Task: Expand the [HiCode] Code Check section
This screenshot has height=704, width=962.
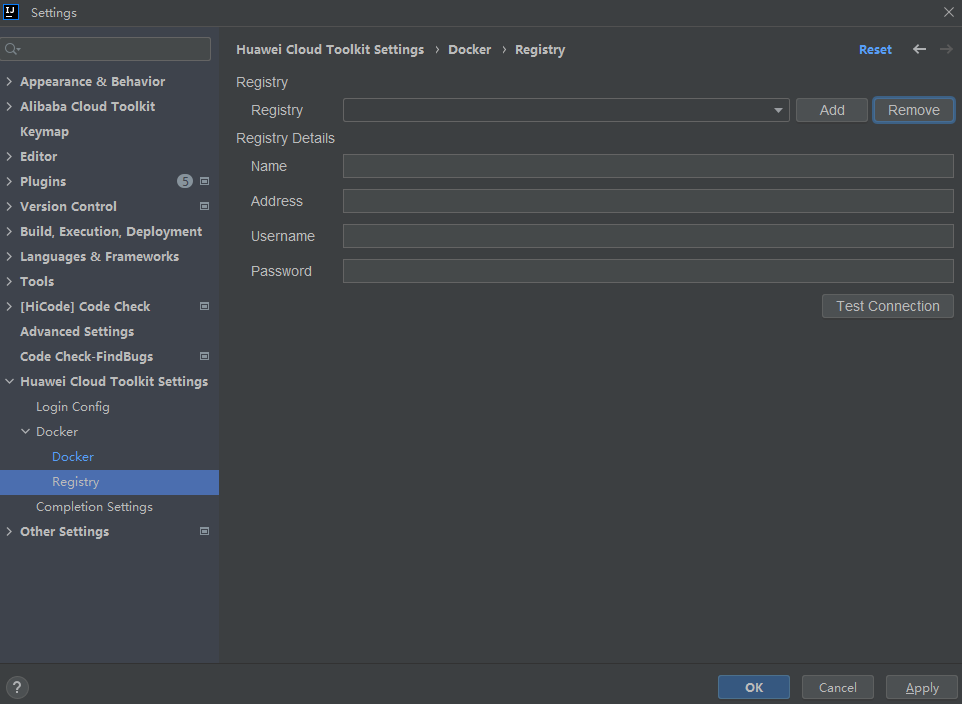Action: 9,306
